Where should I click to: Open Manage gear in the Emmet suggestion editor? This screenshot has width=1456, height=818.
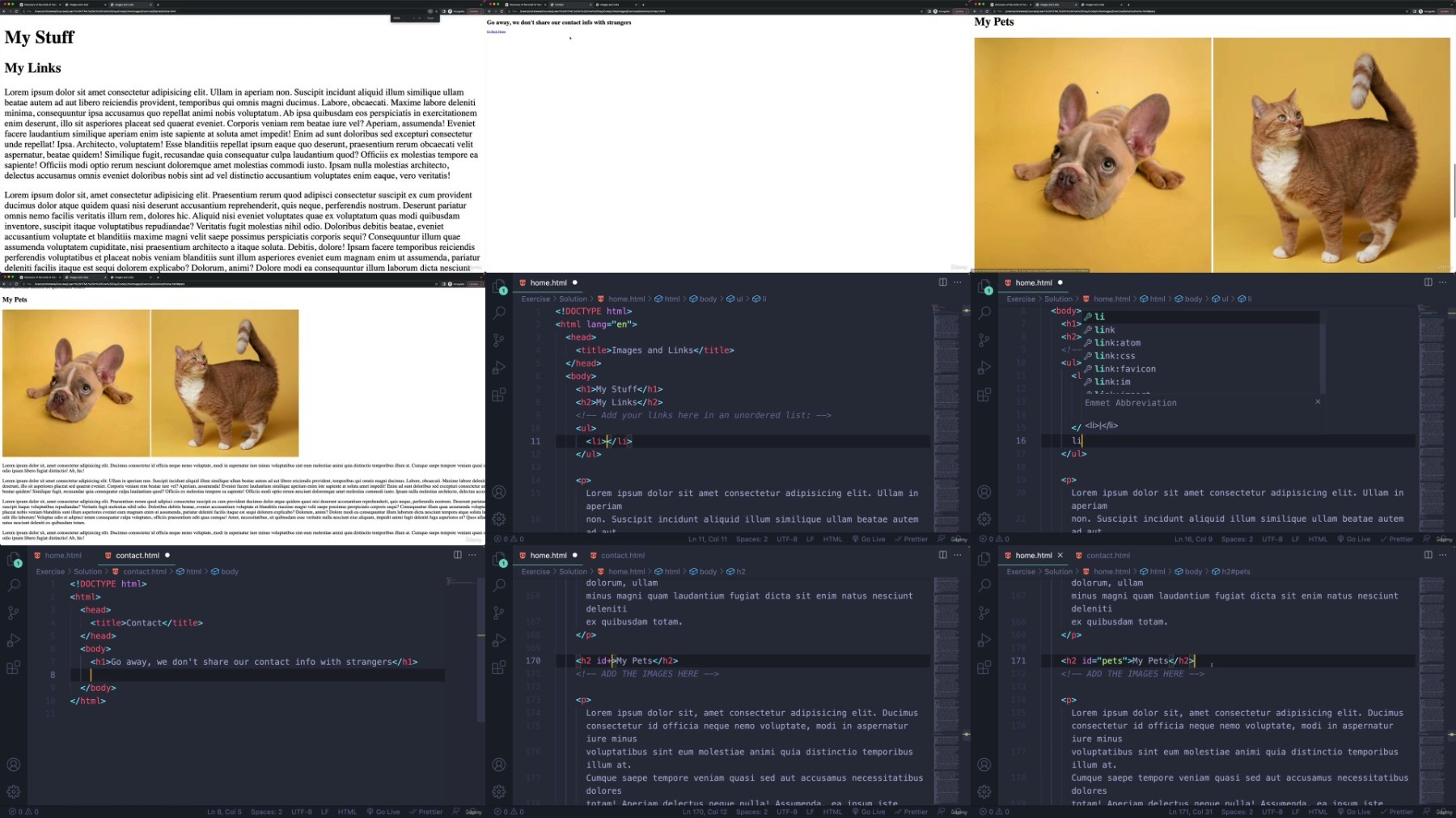tap(984, 519)
